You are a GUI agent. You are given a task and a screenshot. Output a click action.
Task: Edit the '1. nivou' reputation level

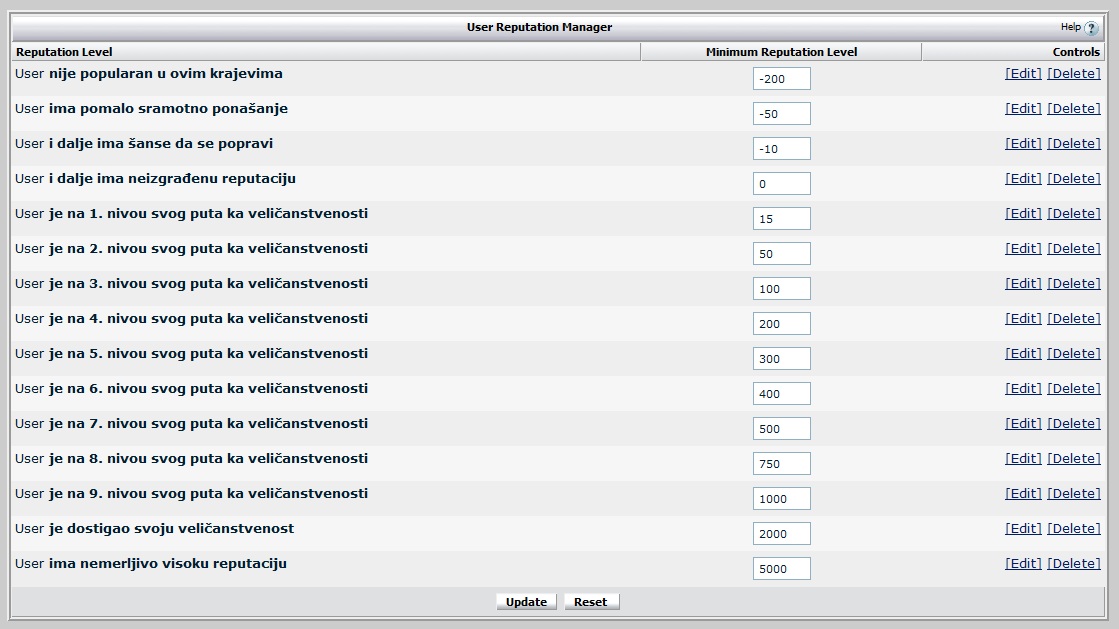click(1022, 214)
